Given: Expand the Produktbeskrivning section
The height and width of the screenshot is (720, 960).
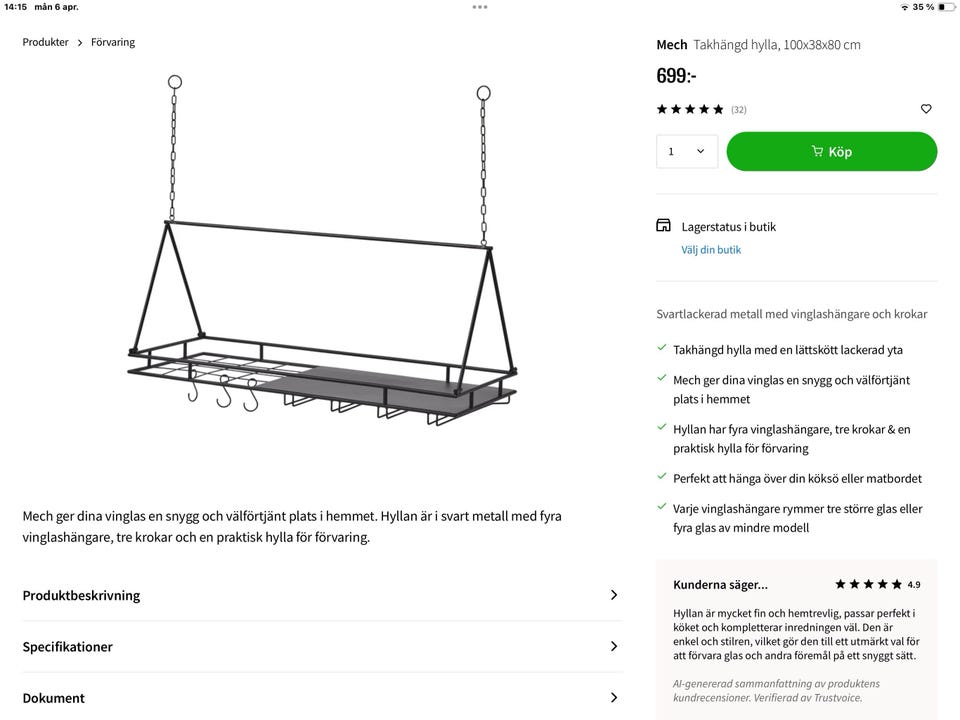Looking at the screenshot, I should coord(322,595).
